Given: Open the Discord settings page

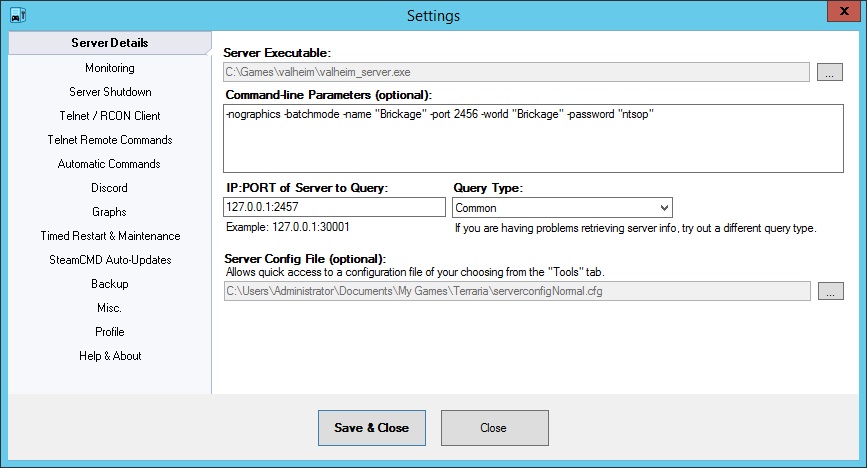Looking at the screenshot, I should click(110, 188).
